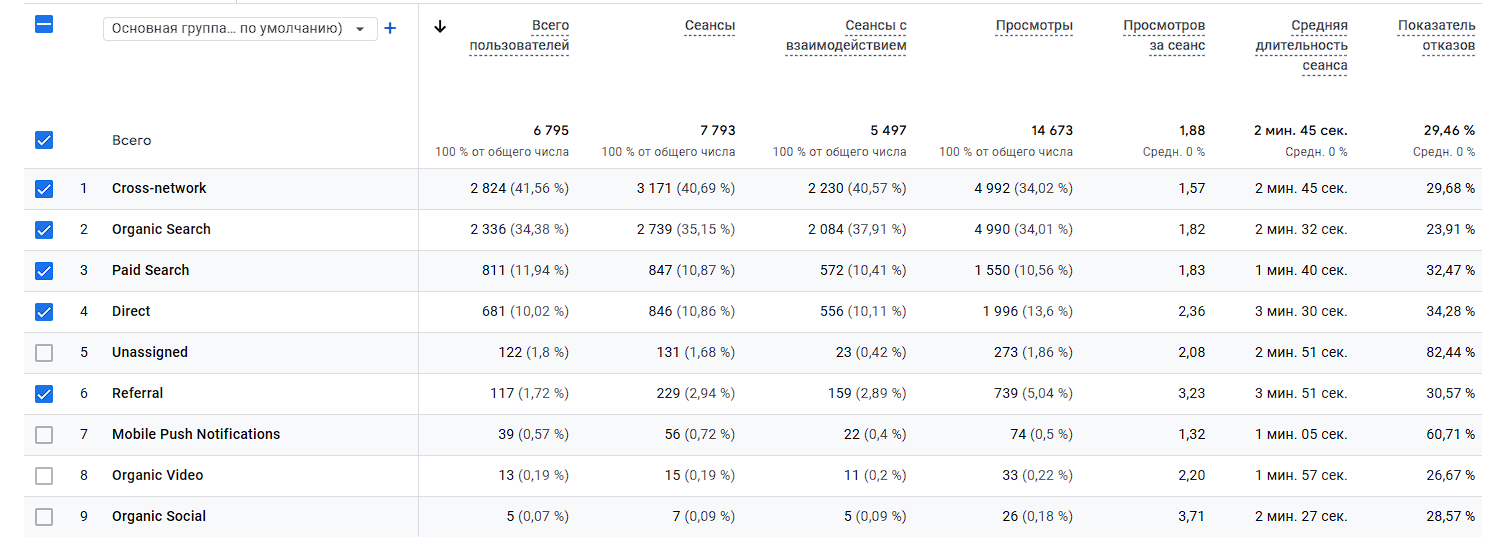Image resolution: width=1512 pixels, height=547 pixels.
Task: Uncheck the Referral row checkbox
Action: coord(44,393)
